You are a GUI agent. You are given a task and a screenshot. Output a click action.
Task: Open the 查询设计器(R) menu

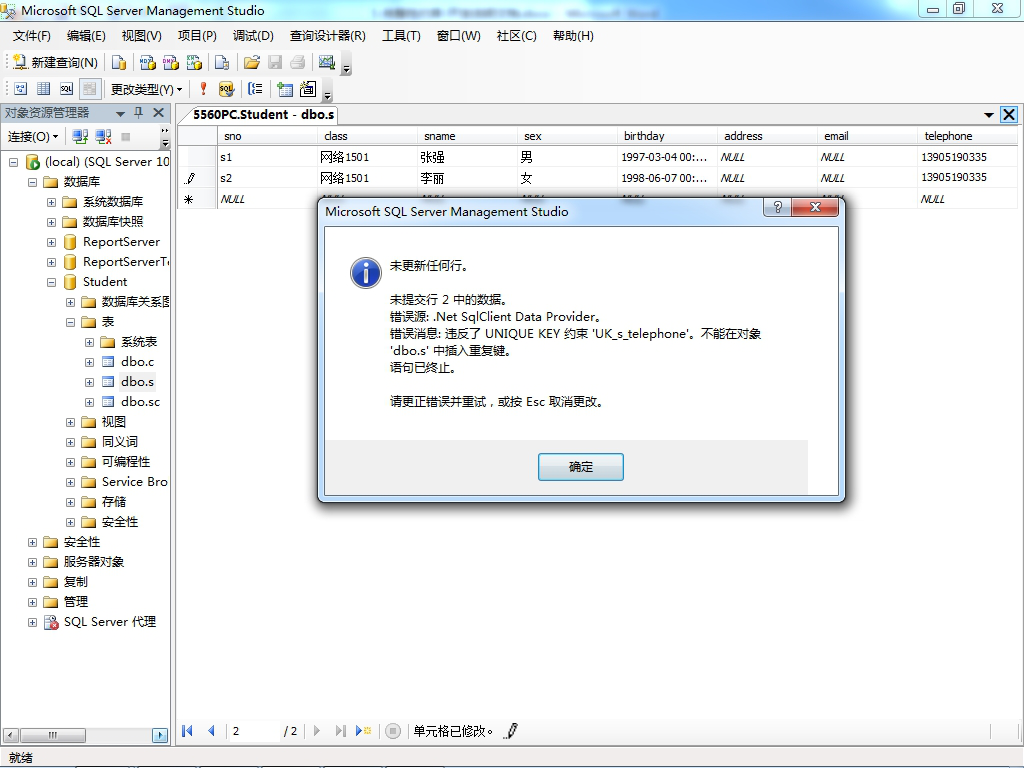click(328, 36)
